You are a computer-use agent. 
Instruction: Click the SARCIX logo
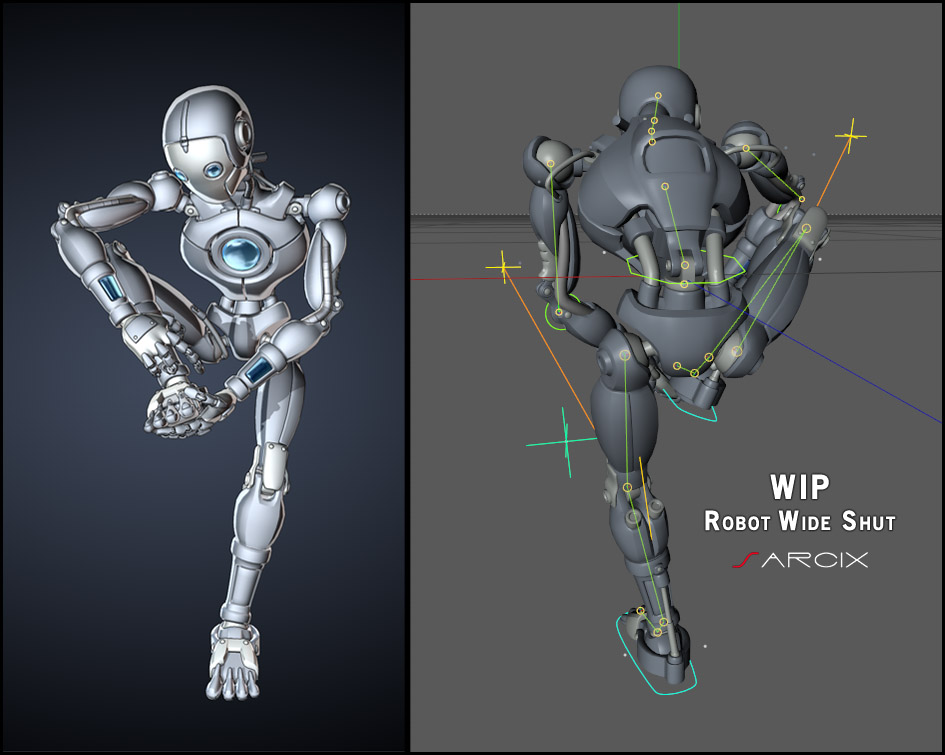coord(800,560)
